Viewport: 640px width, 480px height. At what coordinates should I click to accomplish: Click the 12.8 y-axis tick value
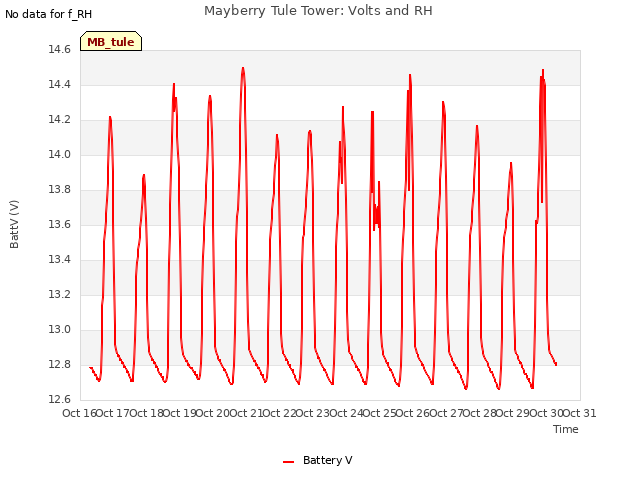click(x=60, y=364)
